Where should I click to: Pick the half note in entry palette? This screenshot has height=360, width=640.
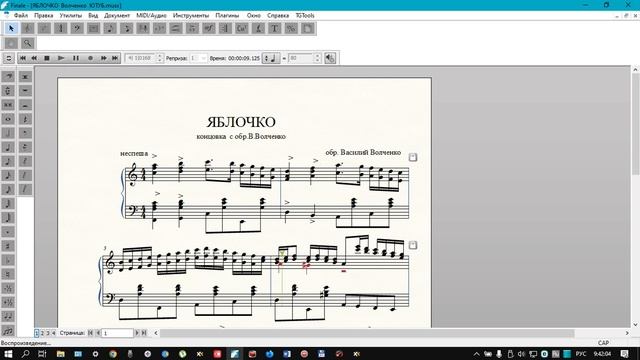click(8, 133)
